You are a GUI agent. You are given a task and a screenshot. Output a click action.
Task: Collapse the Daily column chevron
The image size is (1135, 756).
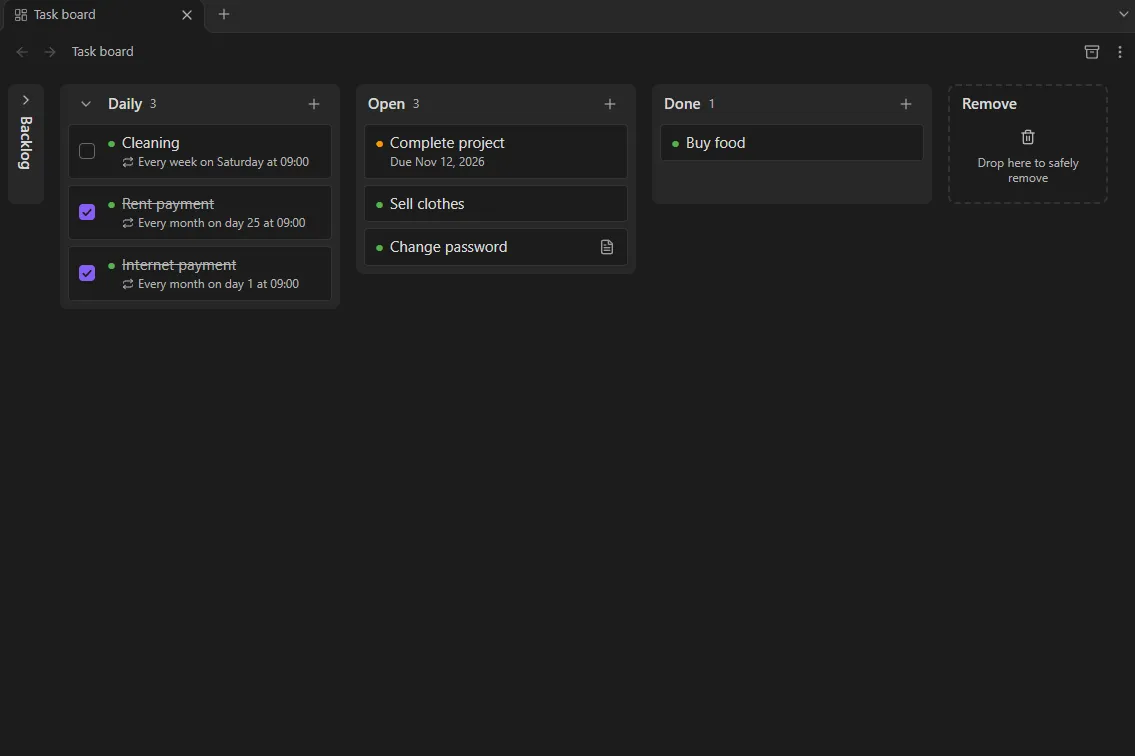[x=85, y=104]
